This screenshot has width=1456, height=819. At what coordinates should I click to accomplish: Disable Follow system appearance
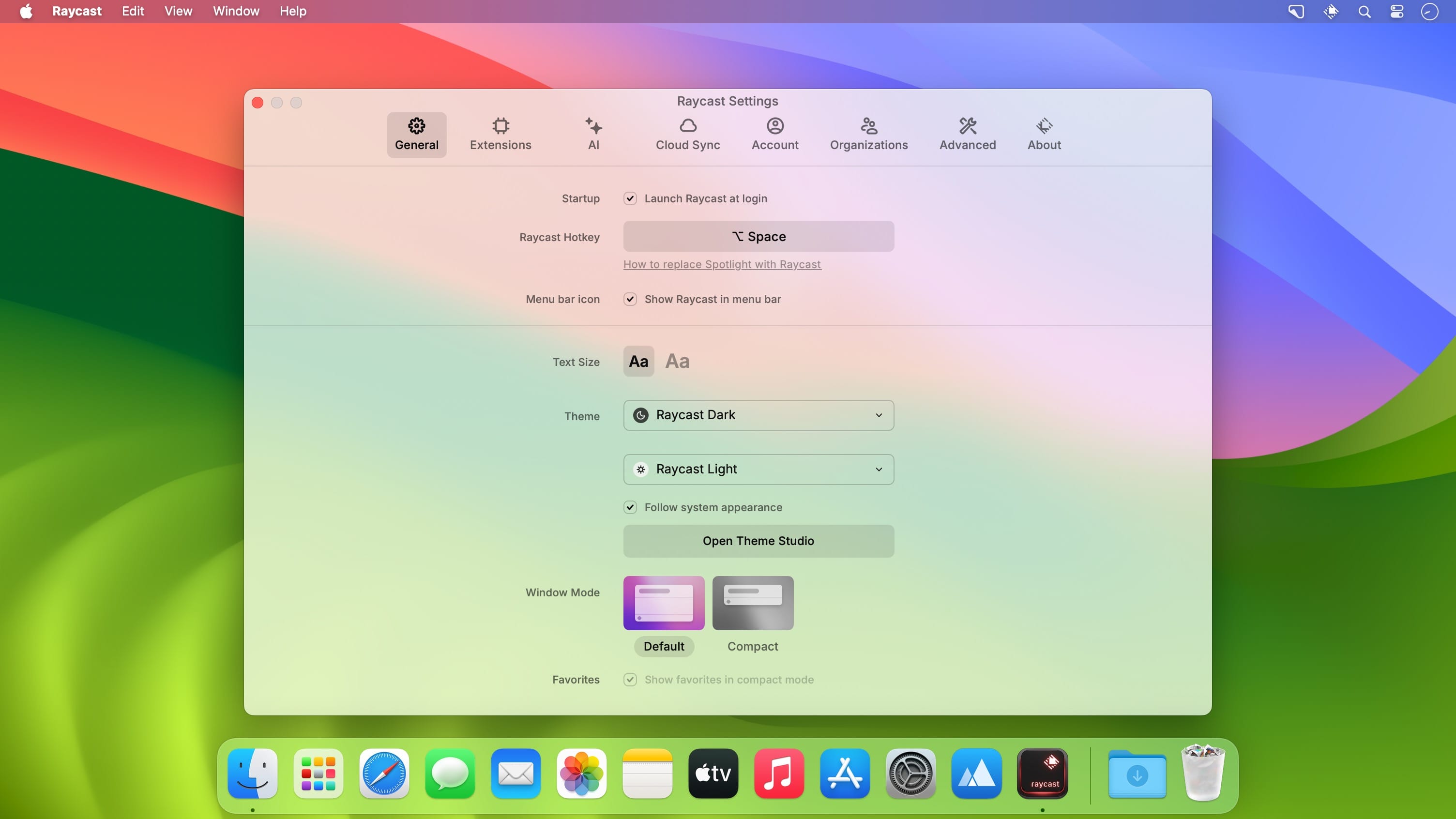pyautogui.click(x=630, y=507)
